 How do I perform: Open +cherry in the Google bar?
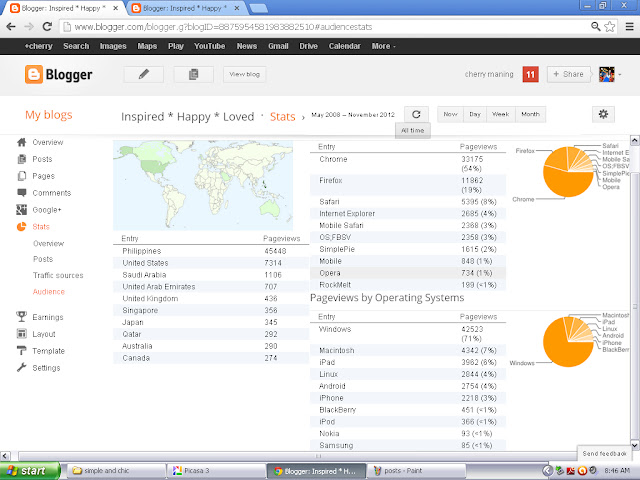click(38, 46)
